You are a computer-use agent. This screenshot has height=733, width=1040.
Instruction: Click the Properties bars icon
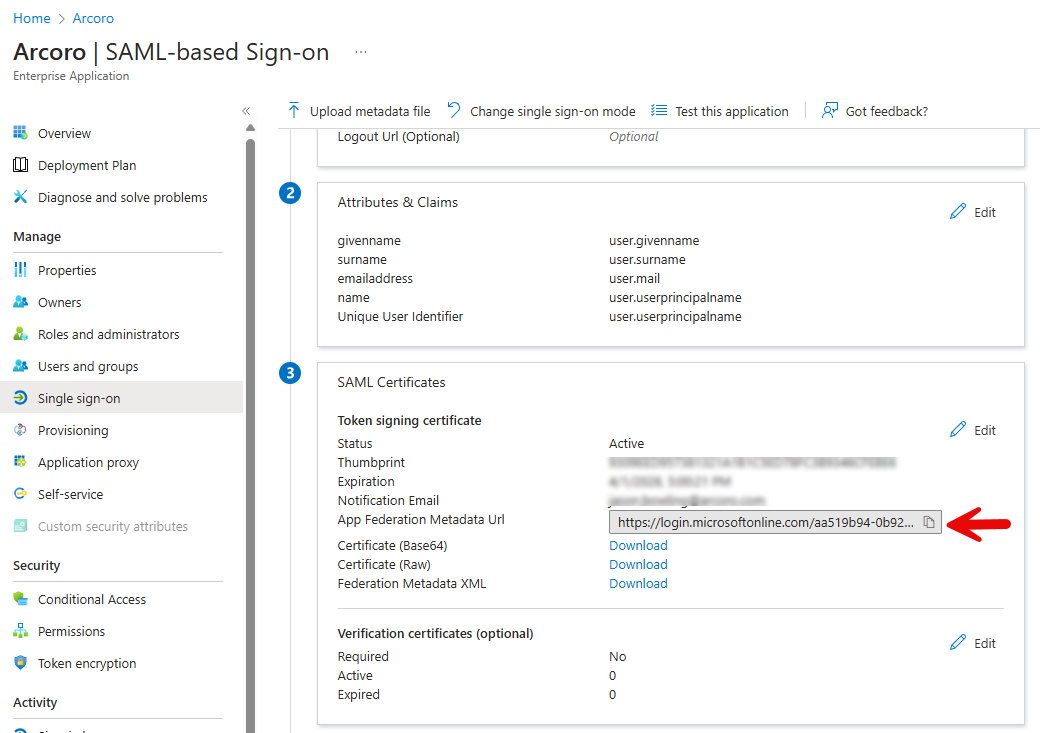click(x=21, y=269)
